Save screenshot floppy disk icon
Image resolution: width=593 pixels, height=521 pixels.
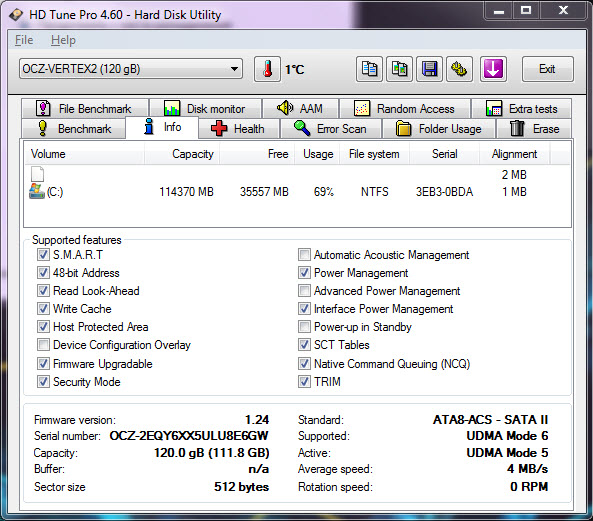pyautogui.click(x=429, y=69)
